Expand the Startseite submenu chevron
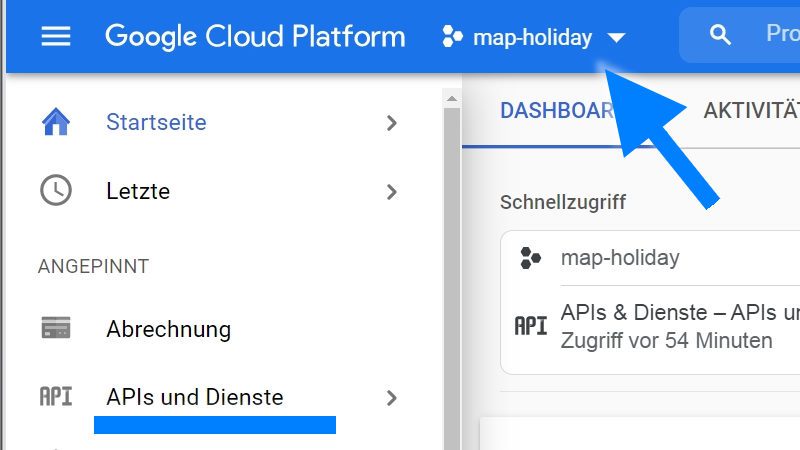 pyautogui.click(x=392, y=123)
